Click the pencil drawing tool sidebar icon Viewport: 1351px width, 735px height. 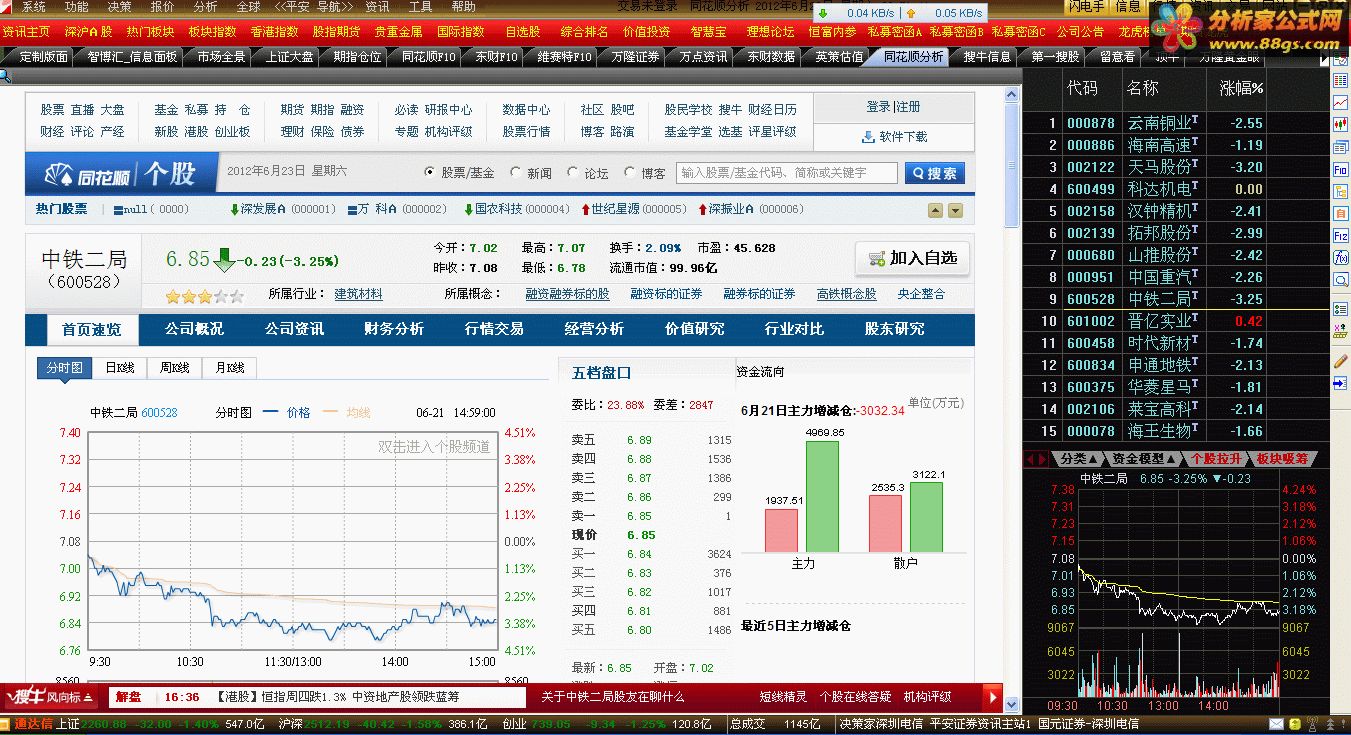[x=1340, y=361]
